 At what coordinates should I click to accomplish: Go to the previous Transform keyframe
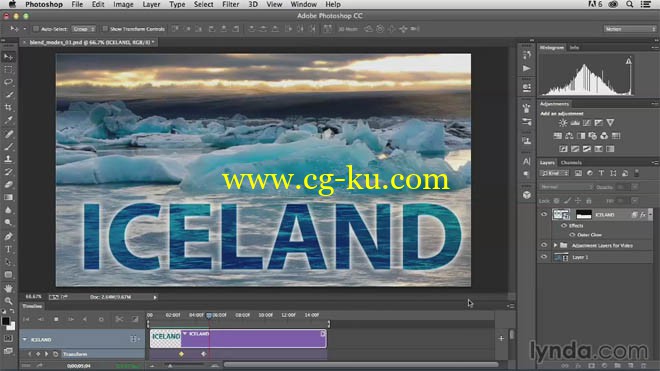point(29,354)
